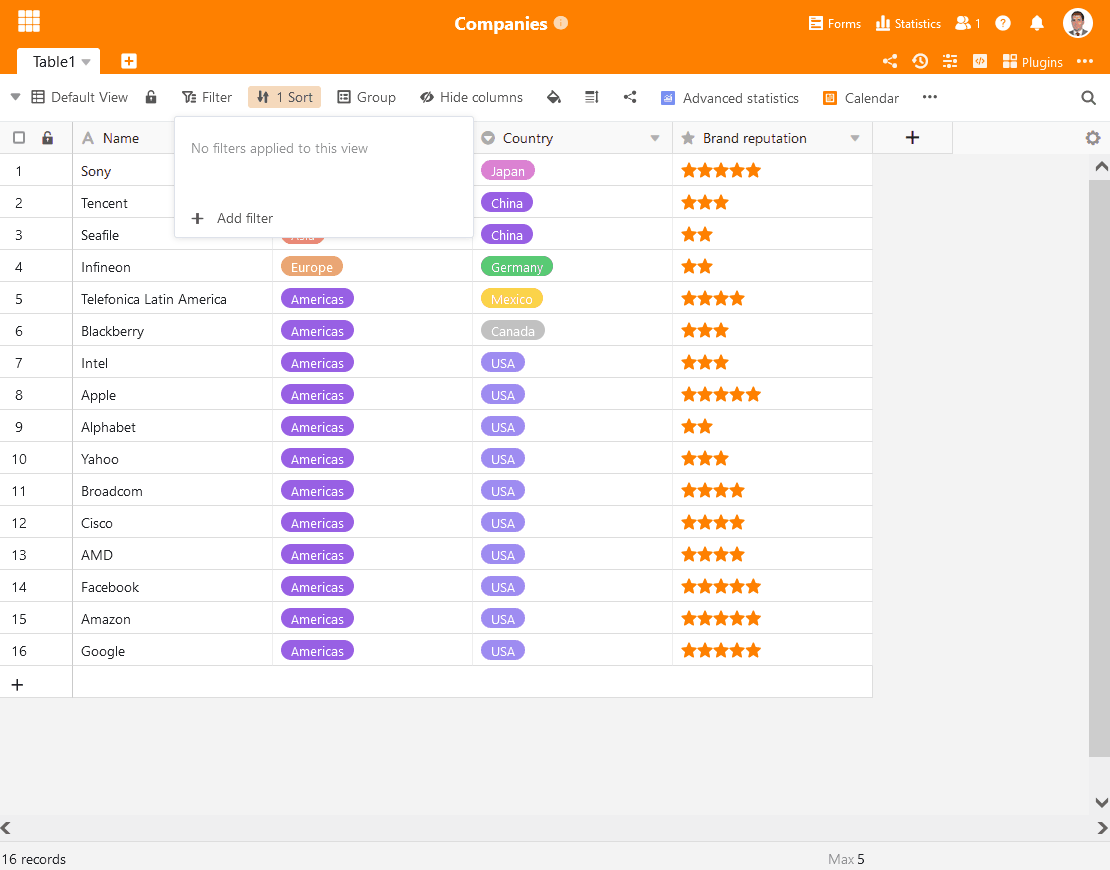Open the help question mark icon
Image resolution: width=1110 pixels, height=870 pixels.
1002,23
